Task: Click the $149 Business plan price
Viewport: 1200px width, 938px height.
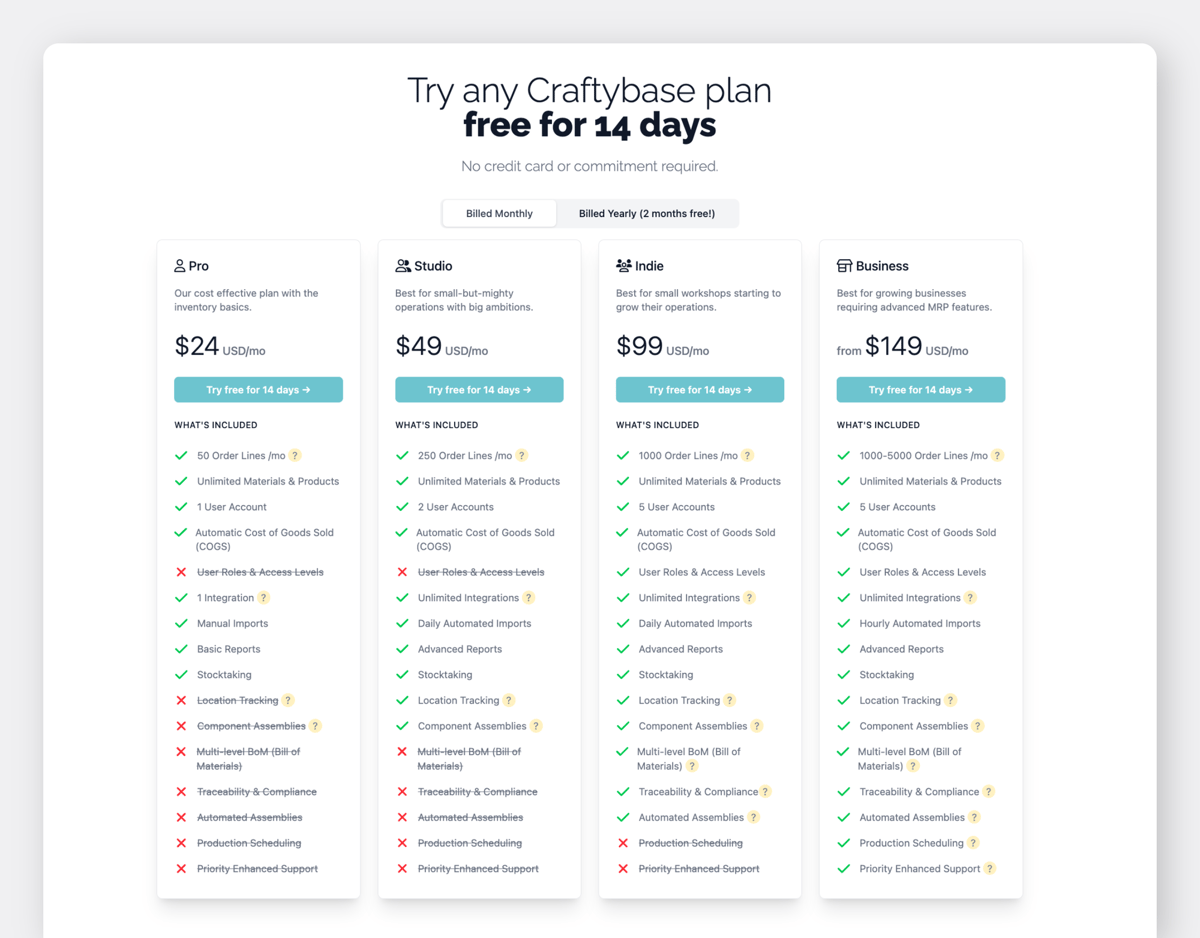Action: [x=893, y=347]
